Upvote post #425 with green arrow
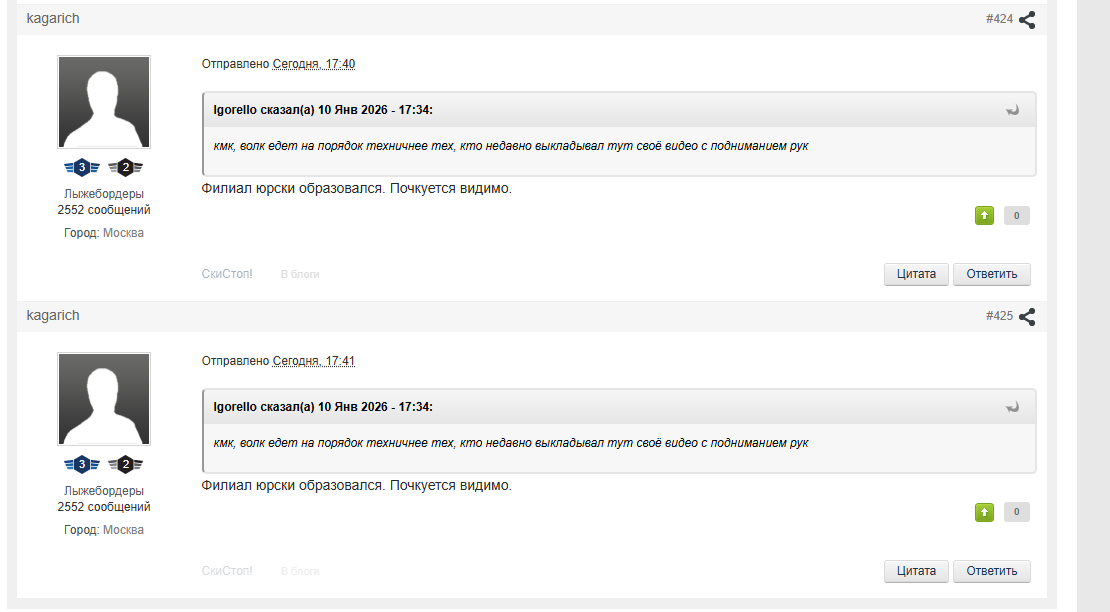This screenshot has width=1110, height=612. point(985,512)
